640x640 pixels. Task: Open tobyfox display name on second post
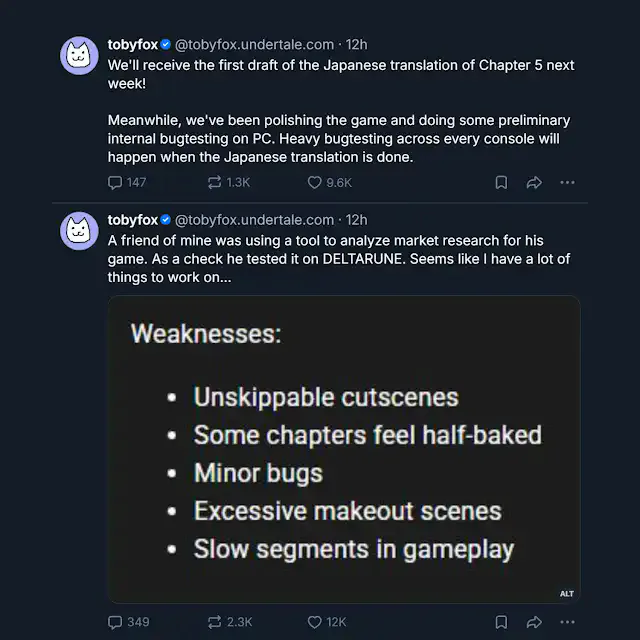pos(132,219)
